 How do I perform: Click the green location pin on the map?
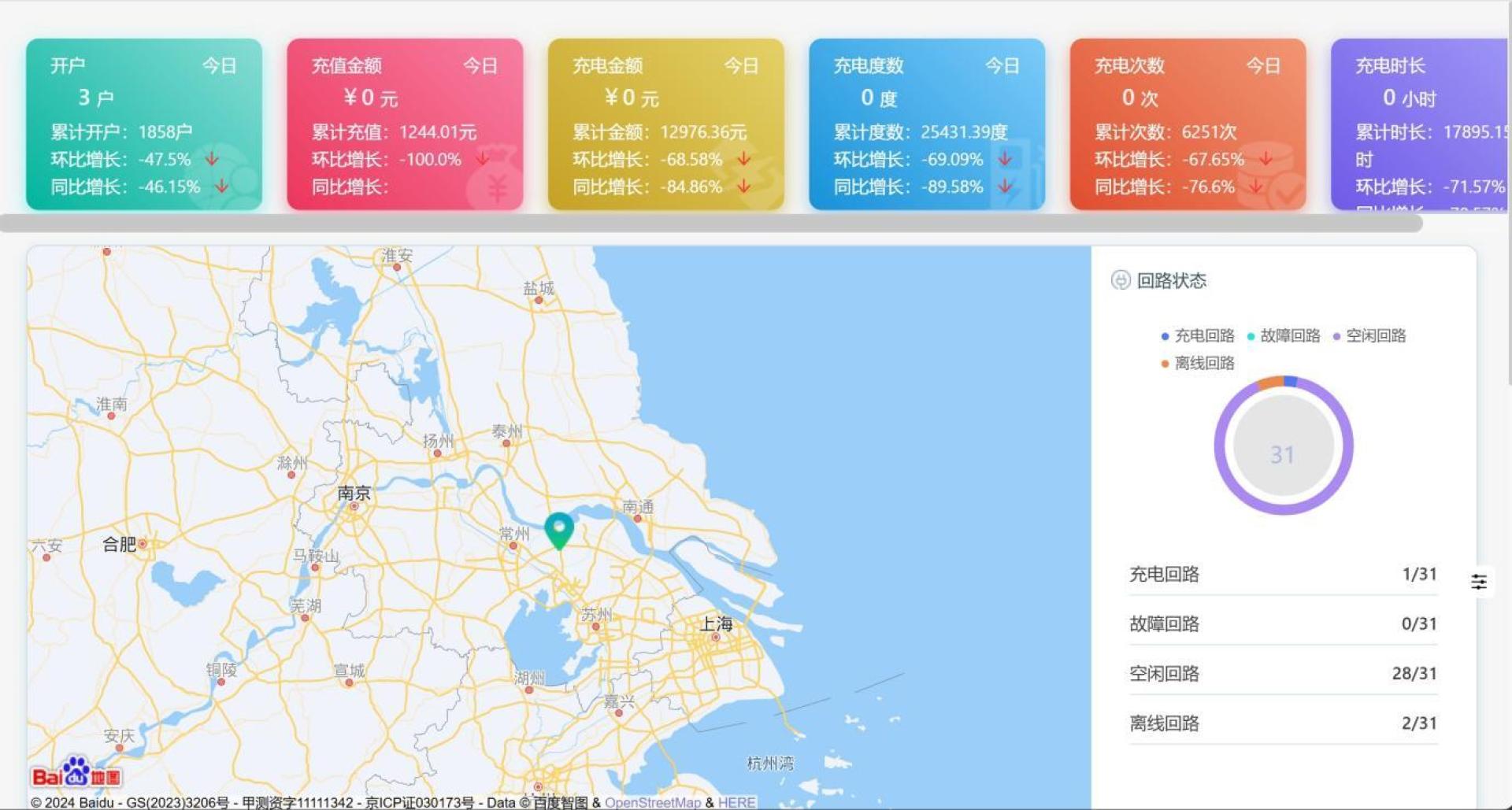click(x=558, y=529)
